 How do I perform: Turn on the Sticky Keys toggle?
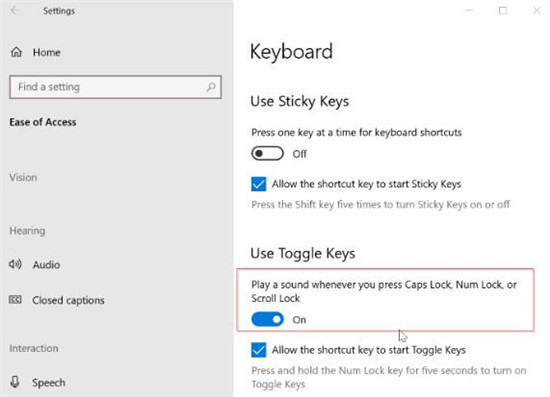(x=267, y=154)
